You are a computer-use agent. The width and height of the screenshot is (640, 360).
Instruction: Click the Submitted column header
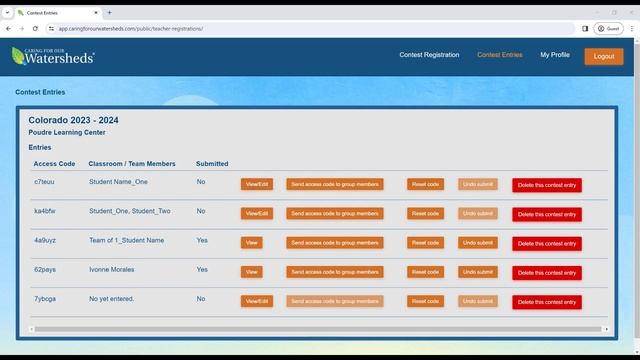coord(212,164)
